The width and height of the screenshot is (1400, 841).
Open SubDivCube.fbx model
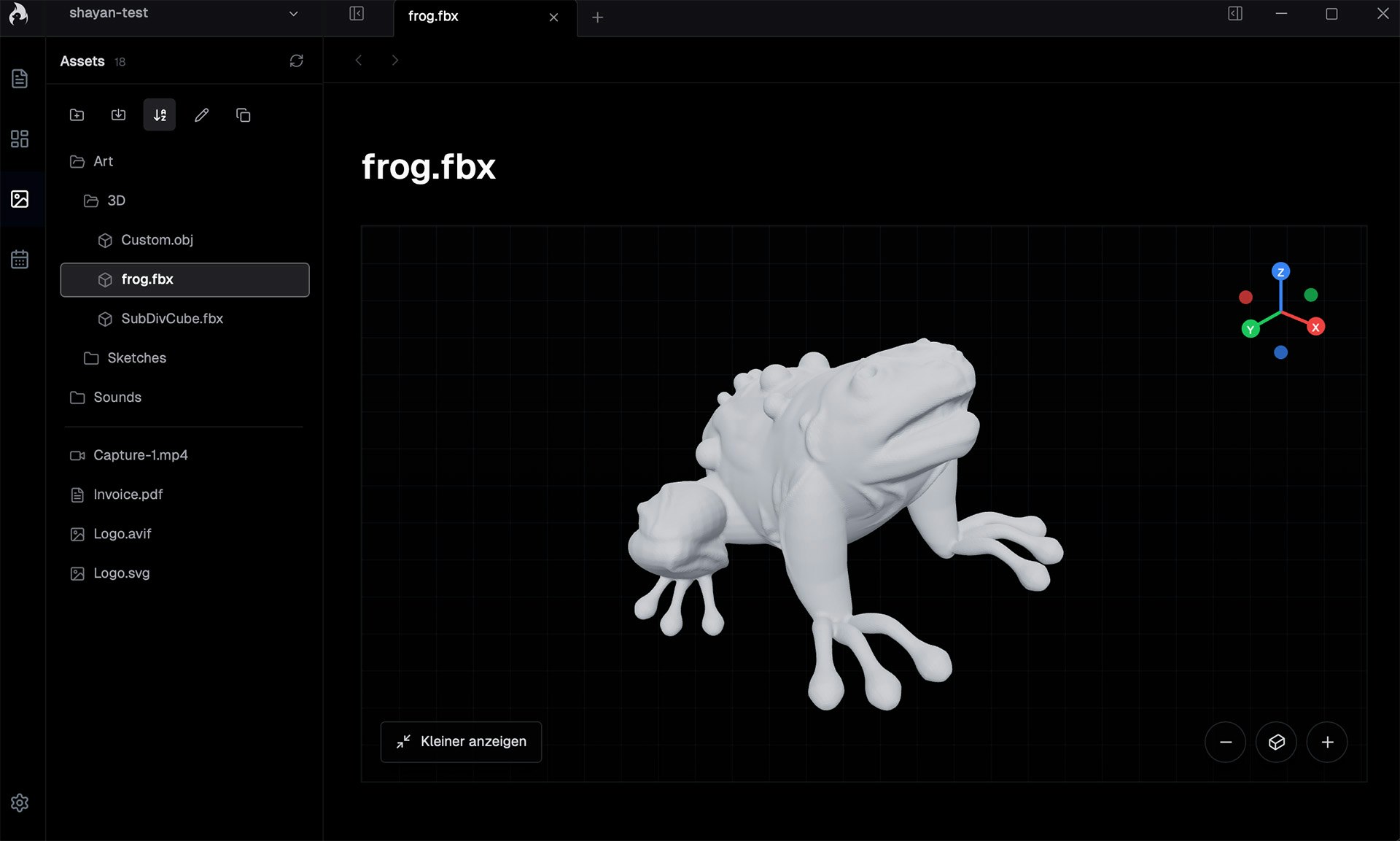pos(185,319)
